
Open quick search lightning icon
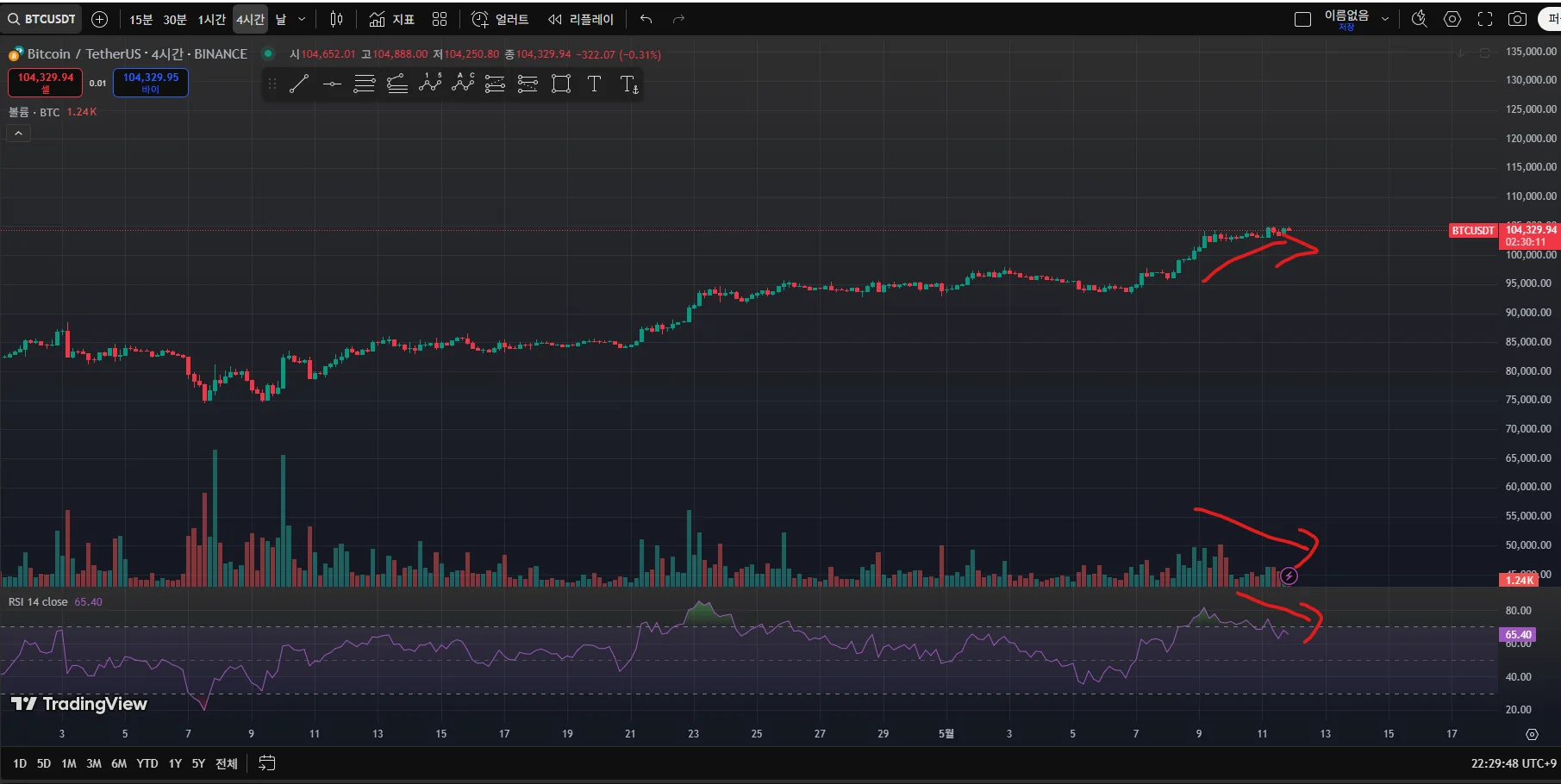(1420, 19)
